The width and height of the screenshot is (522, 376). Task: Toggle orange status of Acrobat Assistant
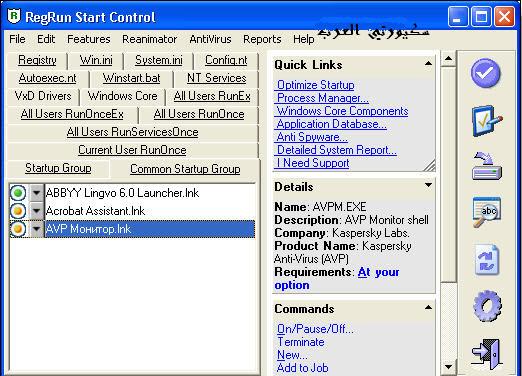point(18,211)
